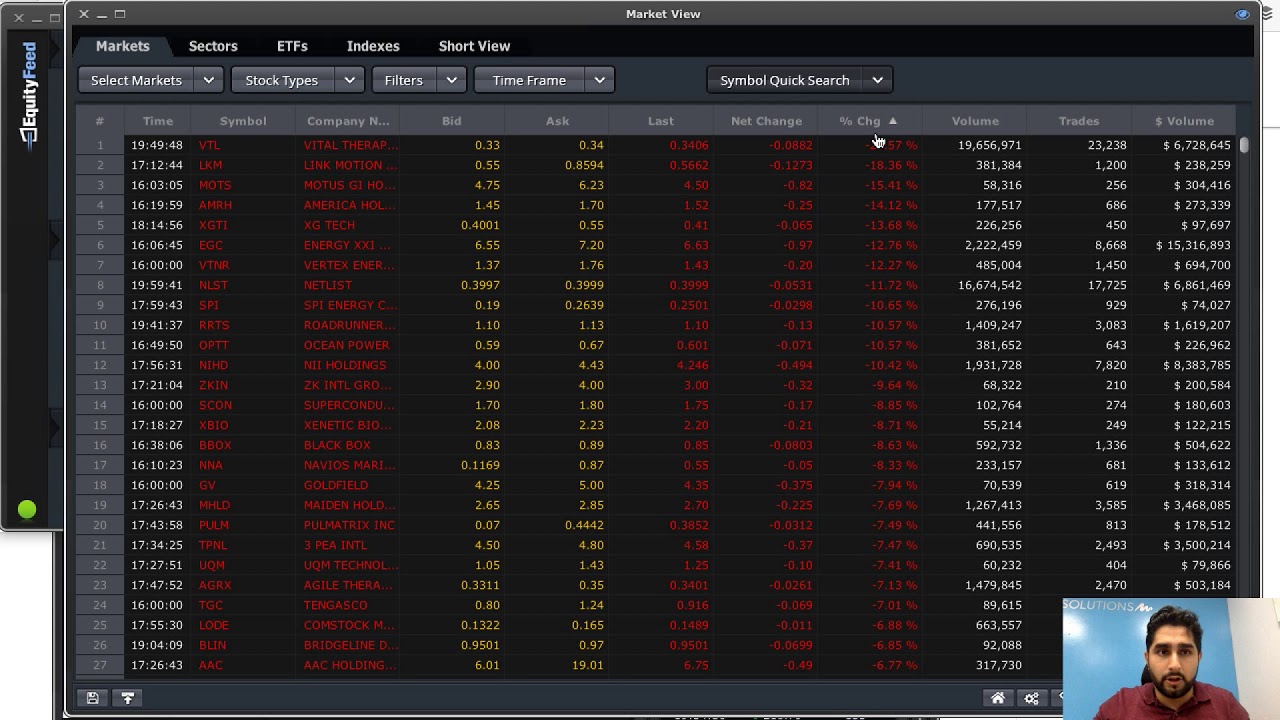Viewport: 1280px width, 720px height.
Task: Sort by the Company Name column header
Action: click(348, 121)
